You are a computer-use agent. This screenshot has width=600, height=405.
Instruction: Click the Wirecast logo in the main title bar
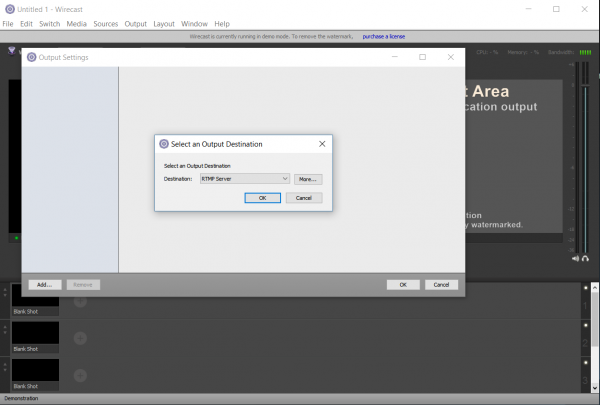(x=10, y=9)
